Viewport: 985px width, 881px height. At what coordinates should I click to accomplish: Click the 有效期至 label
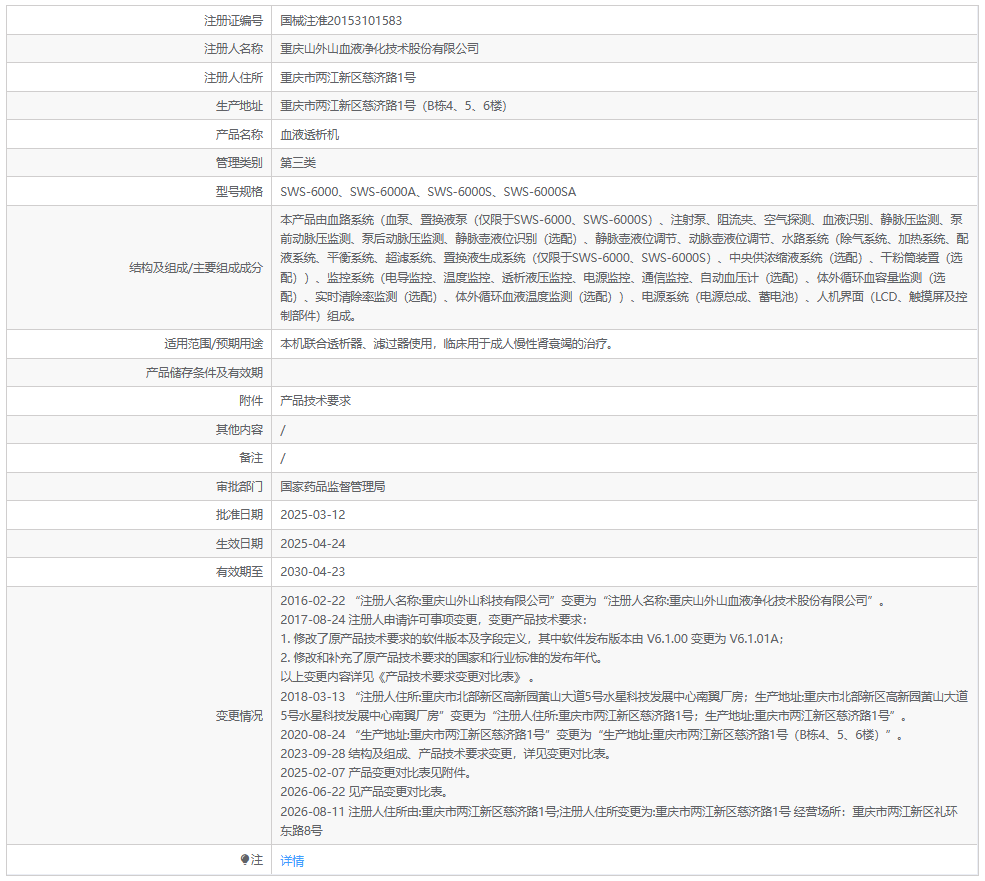pos(239,572)
